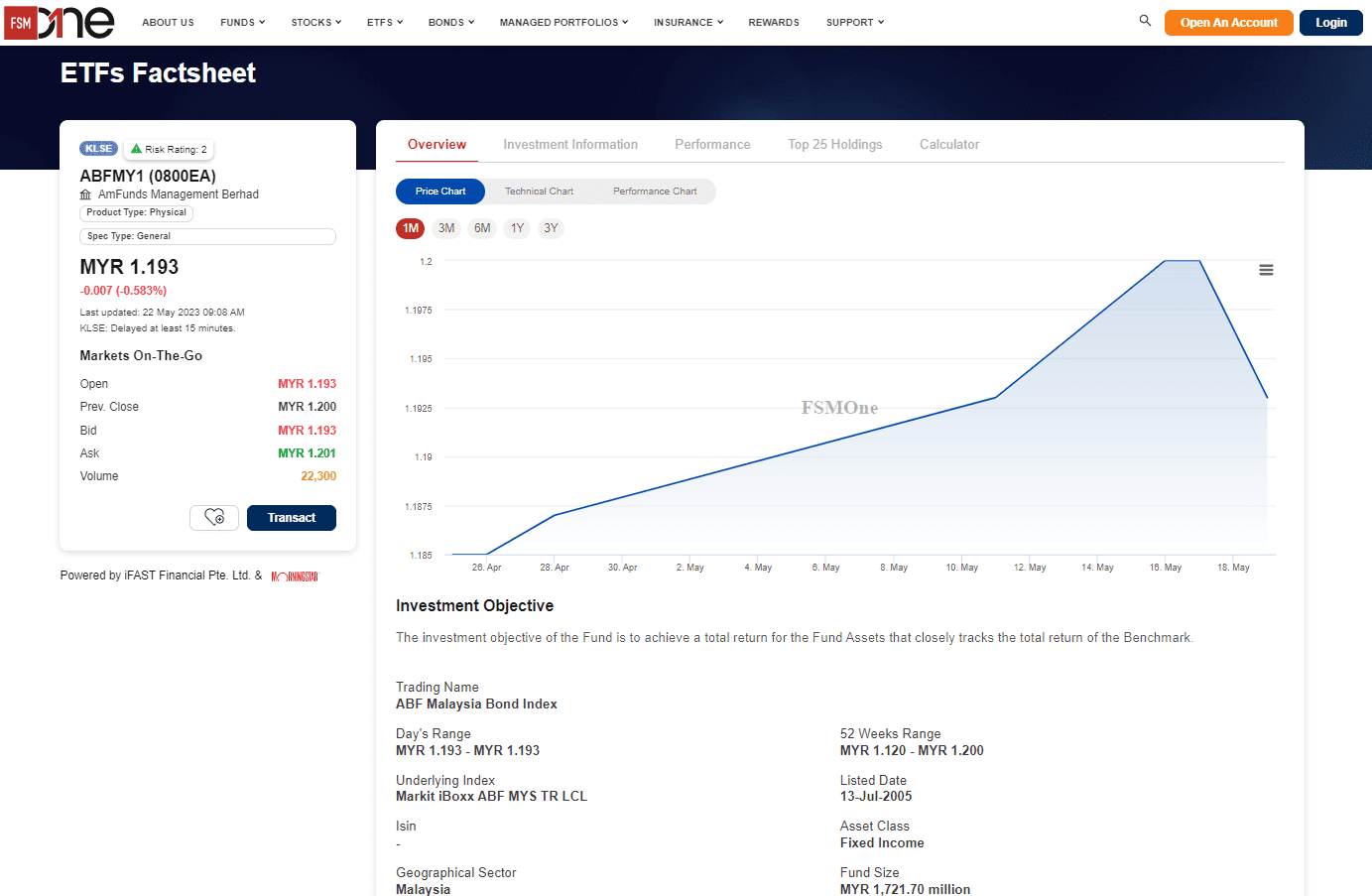Click the Transact button
This screenshot has height=896, width=1372.
click(291, 518)
